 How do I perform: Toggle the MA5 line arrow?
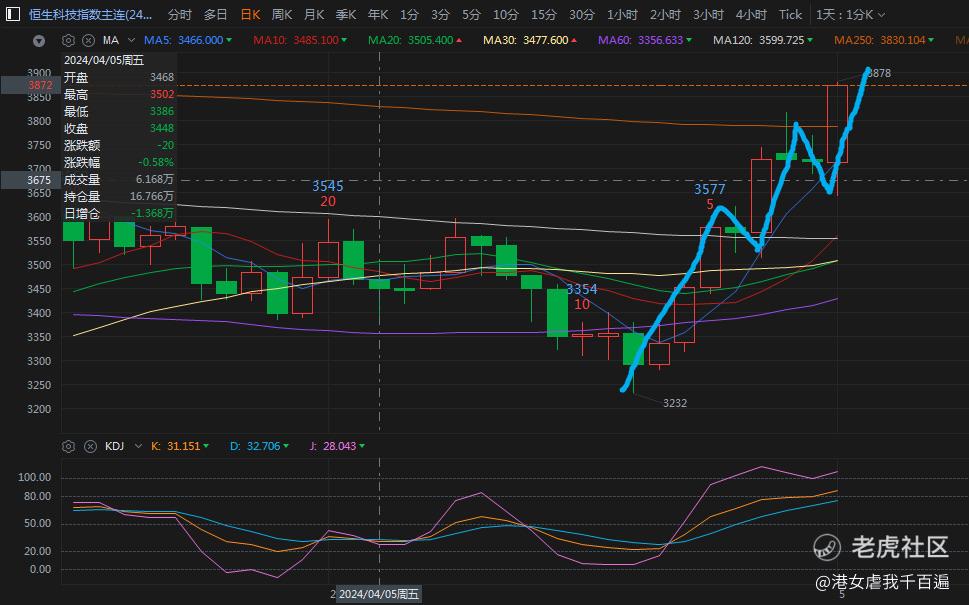click(229, 40)
